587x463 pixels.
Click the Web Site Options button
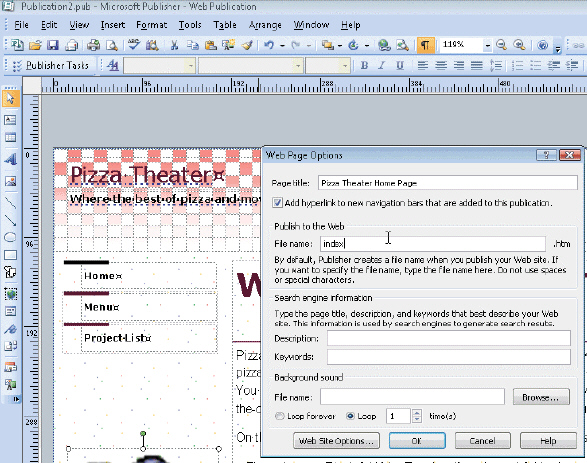click(336, 441)
